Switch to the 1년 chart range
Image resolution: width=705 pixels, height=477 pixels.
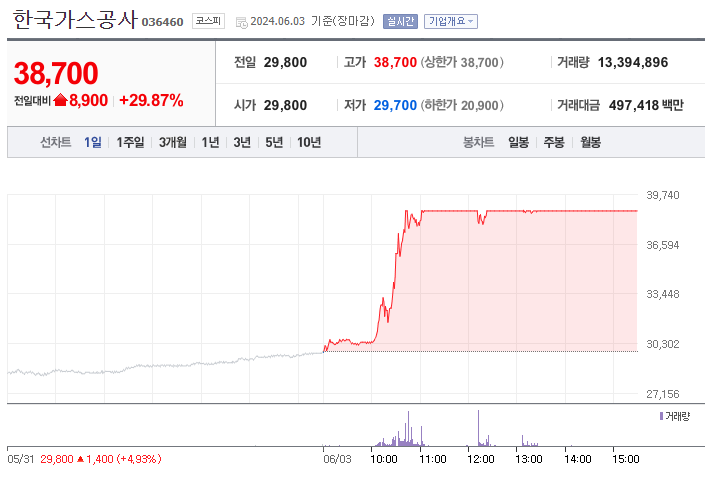click(210, 142)
